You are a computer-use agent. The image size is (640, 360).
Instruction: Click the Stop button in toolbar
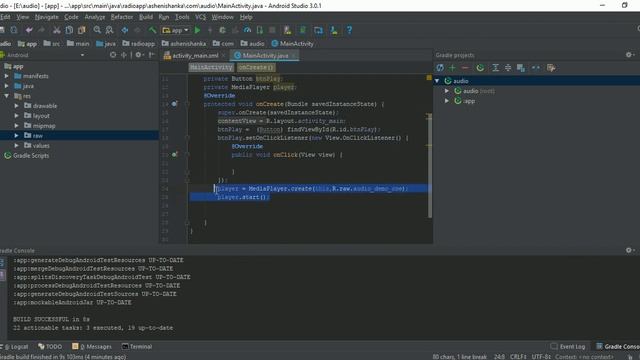click(x=272, y=30)
